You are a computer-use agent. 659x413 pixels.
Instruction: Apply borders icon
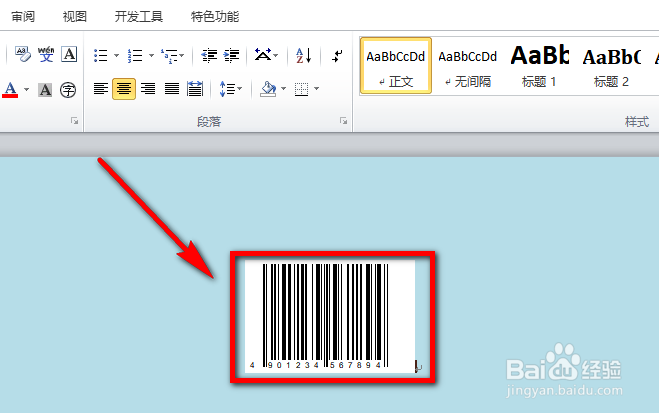tap(301, 89)
